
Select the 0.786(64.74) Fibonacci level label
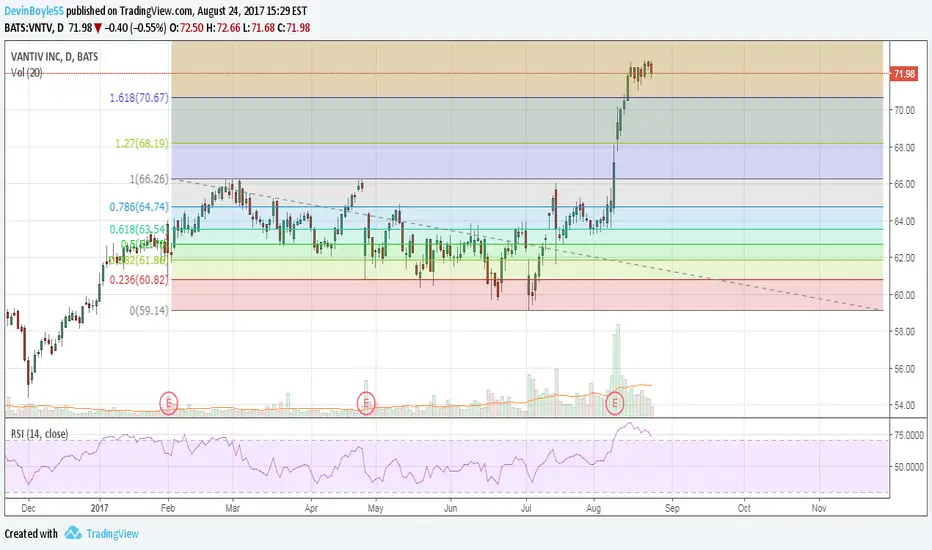pyautogui.click(x=139, y=207)
